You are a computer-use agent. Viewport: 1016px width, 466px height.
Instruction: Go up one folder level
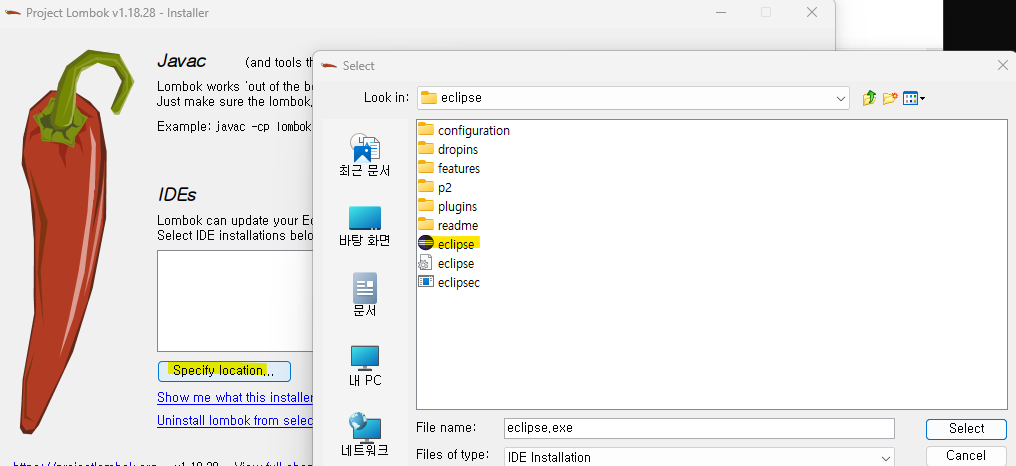coord(870,99)
